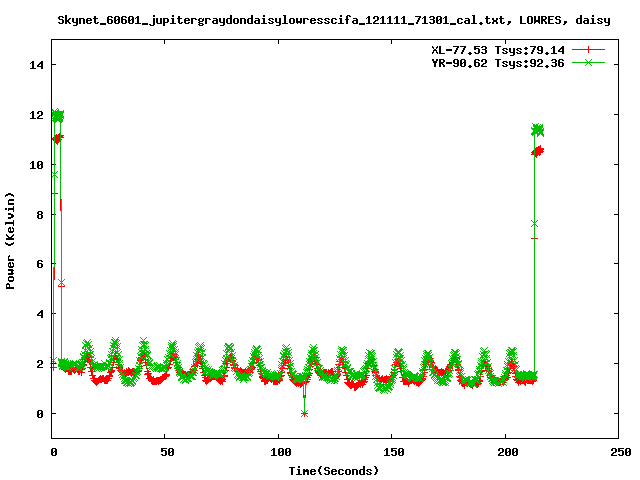Click the y-axis tick label 6

click(40, 264)
